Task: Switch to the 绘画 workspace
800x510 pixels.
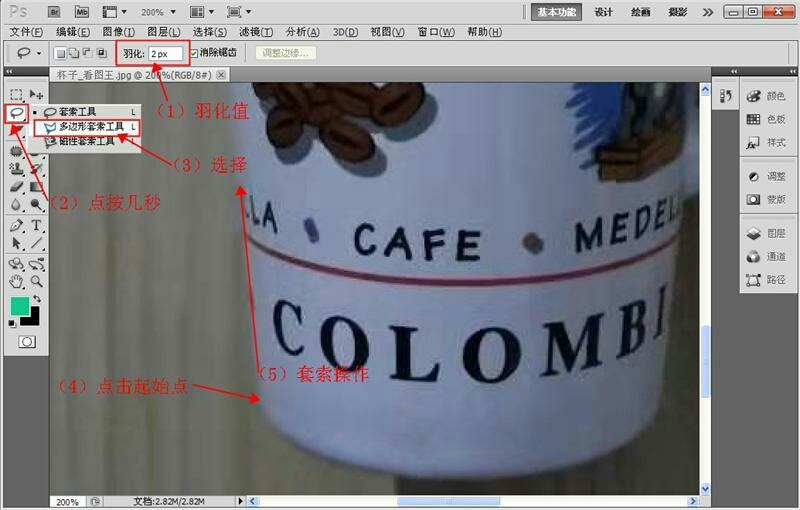Action: pos(641,12)
